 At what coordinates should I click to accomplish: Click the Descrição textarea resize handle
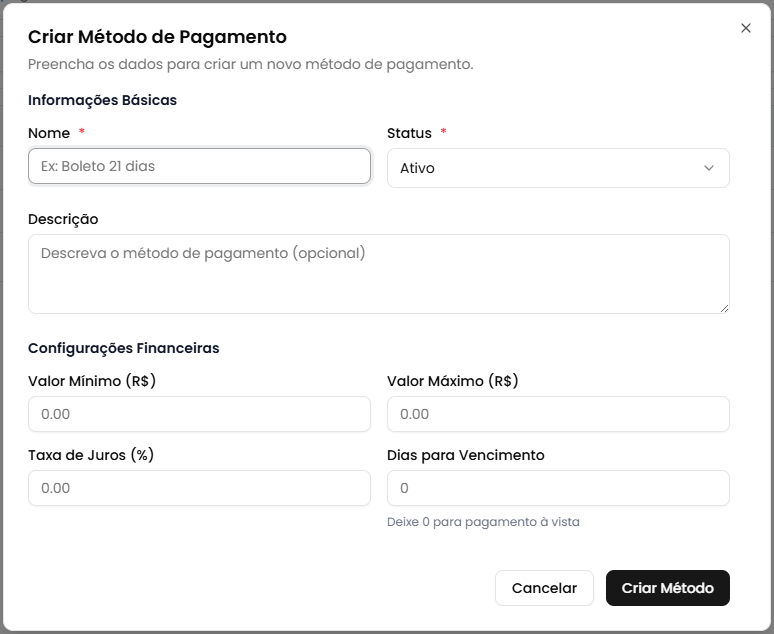(724, 308)
